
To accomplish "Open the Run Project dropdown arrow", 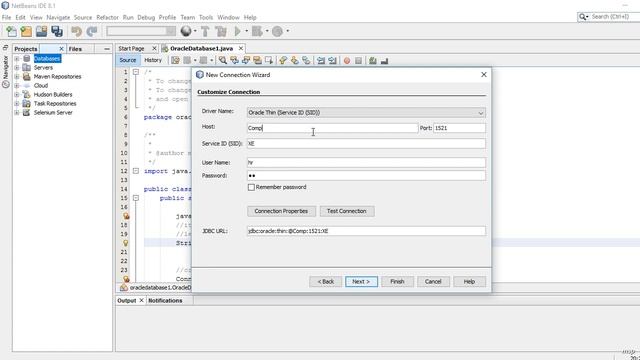I will click(x=247, y=31).
